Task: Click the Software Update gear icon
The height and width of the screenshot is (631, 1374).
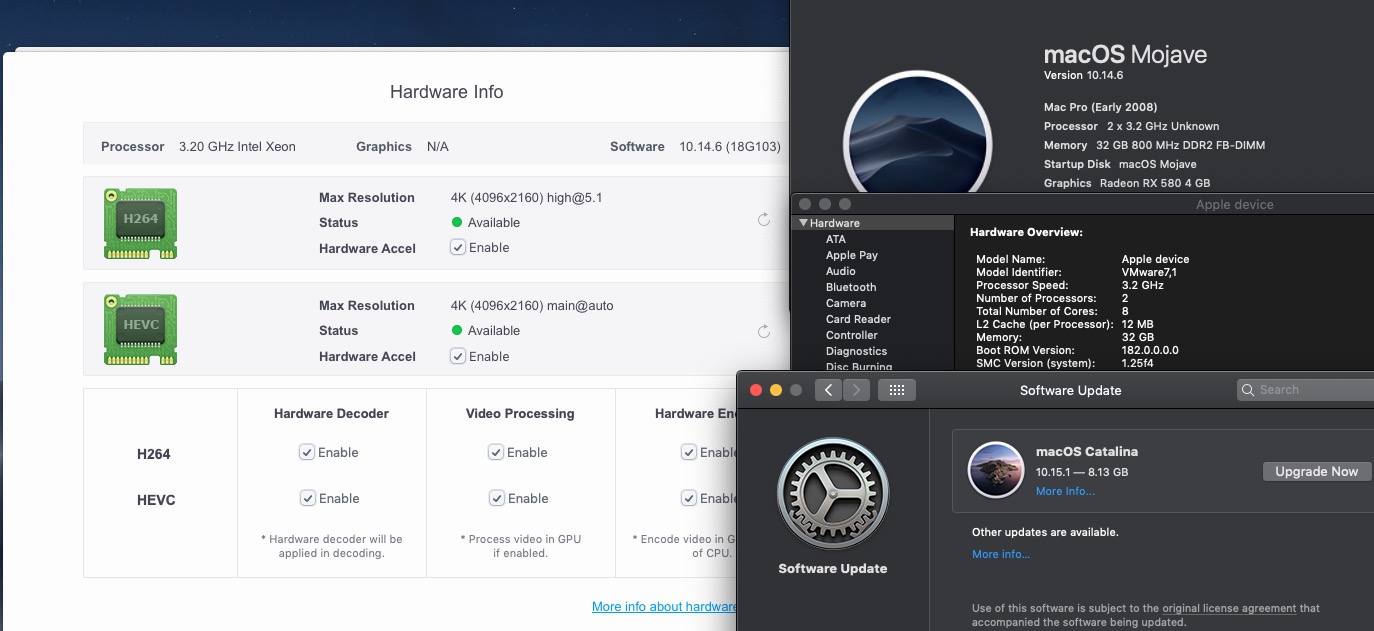Action: pos(833,493)
